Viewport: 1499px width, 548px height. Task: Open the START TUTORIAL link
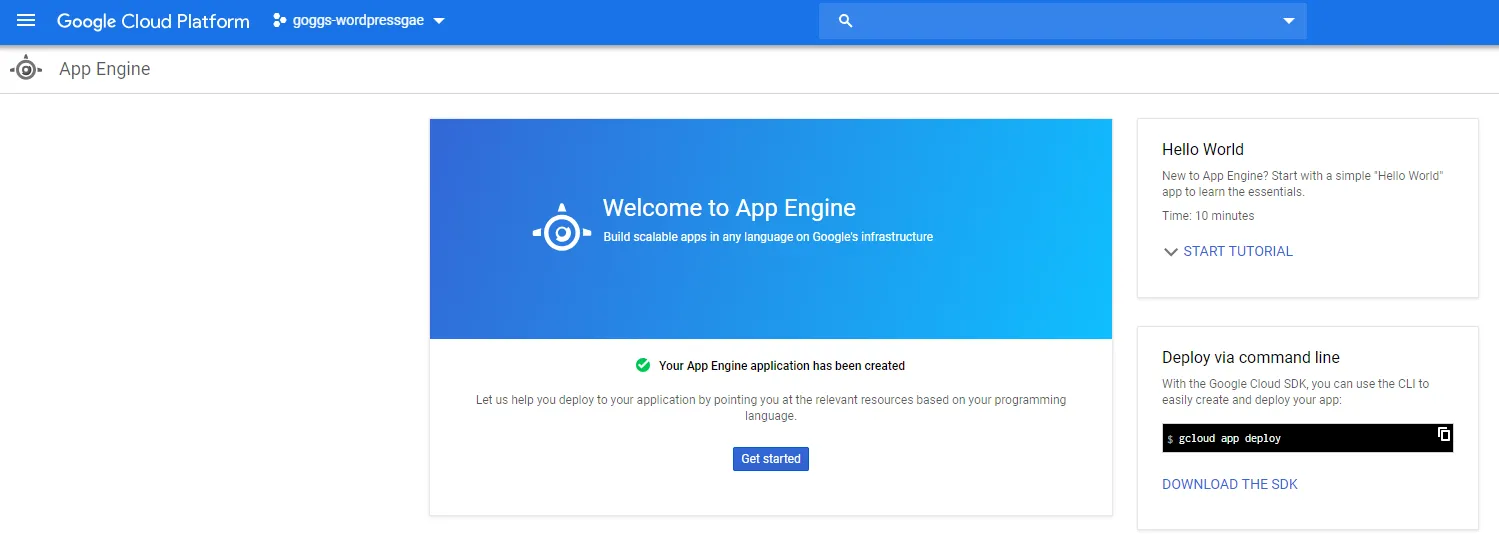point(1238,252)
